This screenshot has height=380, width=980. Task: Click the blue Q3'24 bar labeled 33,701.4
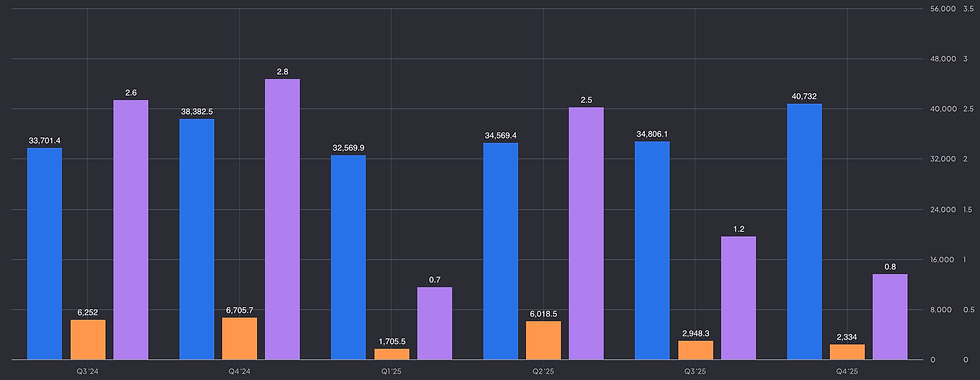[x=44, y=254]
